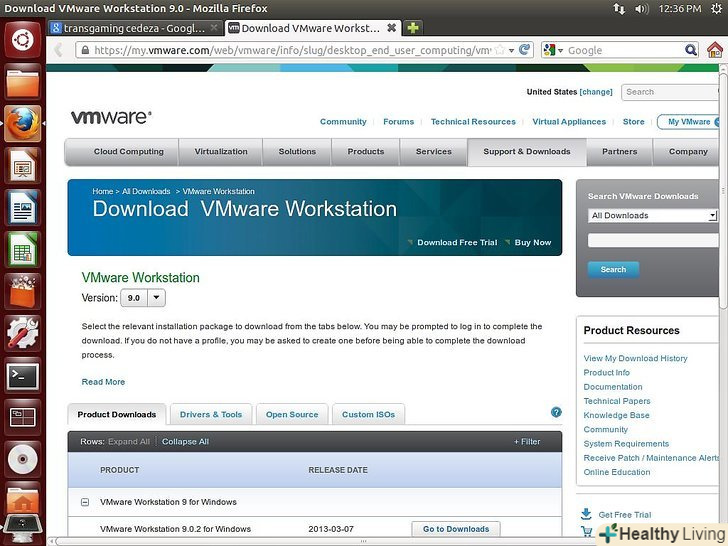Select the Product Downloads tab
Viewport: 728px width, 546px height.
pyautogui.click(x=117, y=414)
